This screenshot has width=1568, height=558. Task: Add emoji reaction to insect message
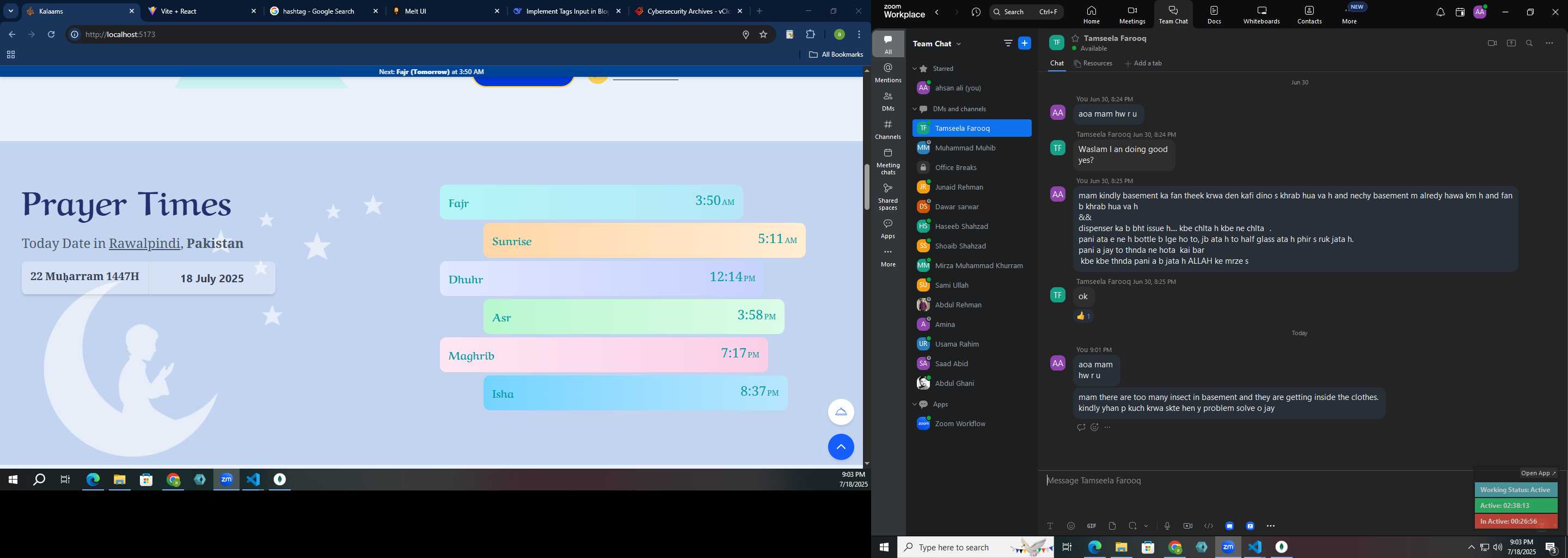(x=1094, y=428)
